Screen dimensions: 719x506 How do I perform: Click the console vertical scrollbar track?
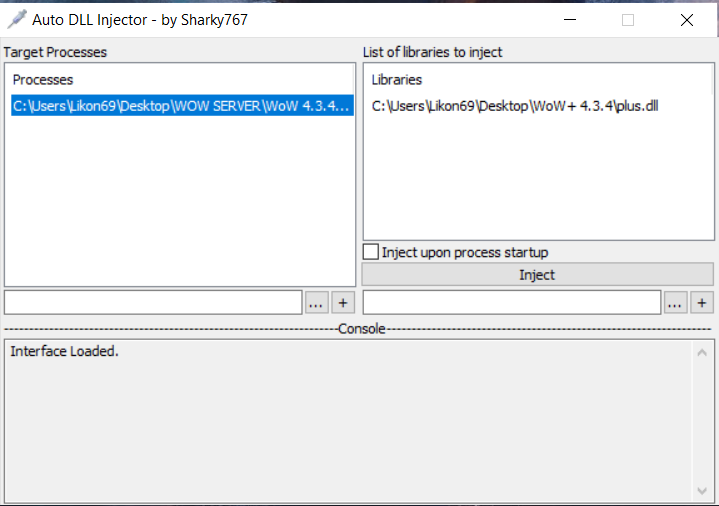click(703, 420)
